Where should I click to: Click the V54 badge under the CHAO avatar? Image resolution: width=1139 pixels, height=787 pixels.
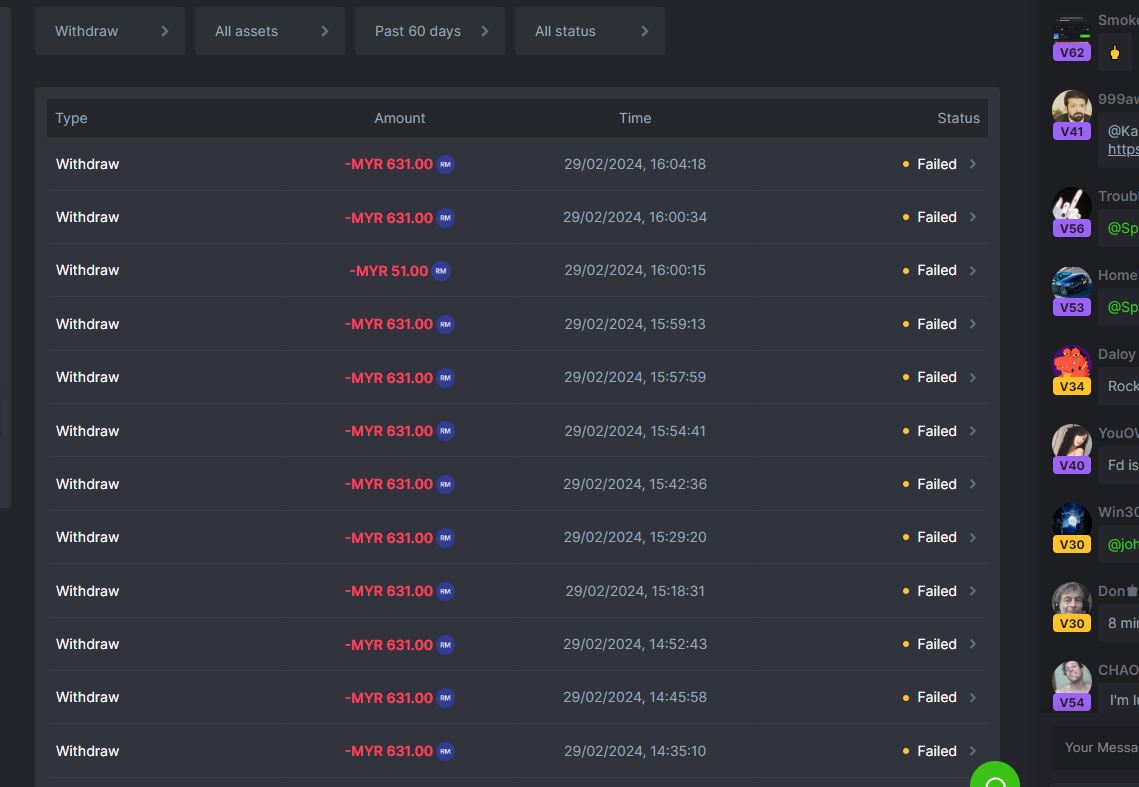1071,702
